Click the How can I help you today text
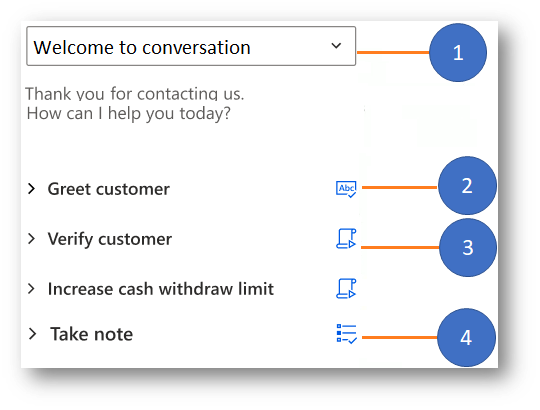The image size is (540, 410). point(128,114)
